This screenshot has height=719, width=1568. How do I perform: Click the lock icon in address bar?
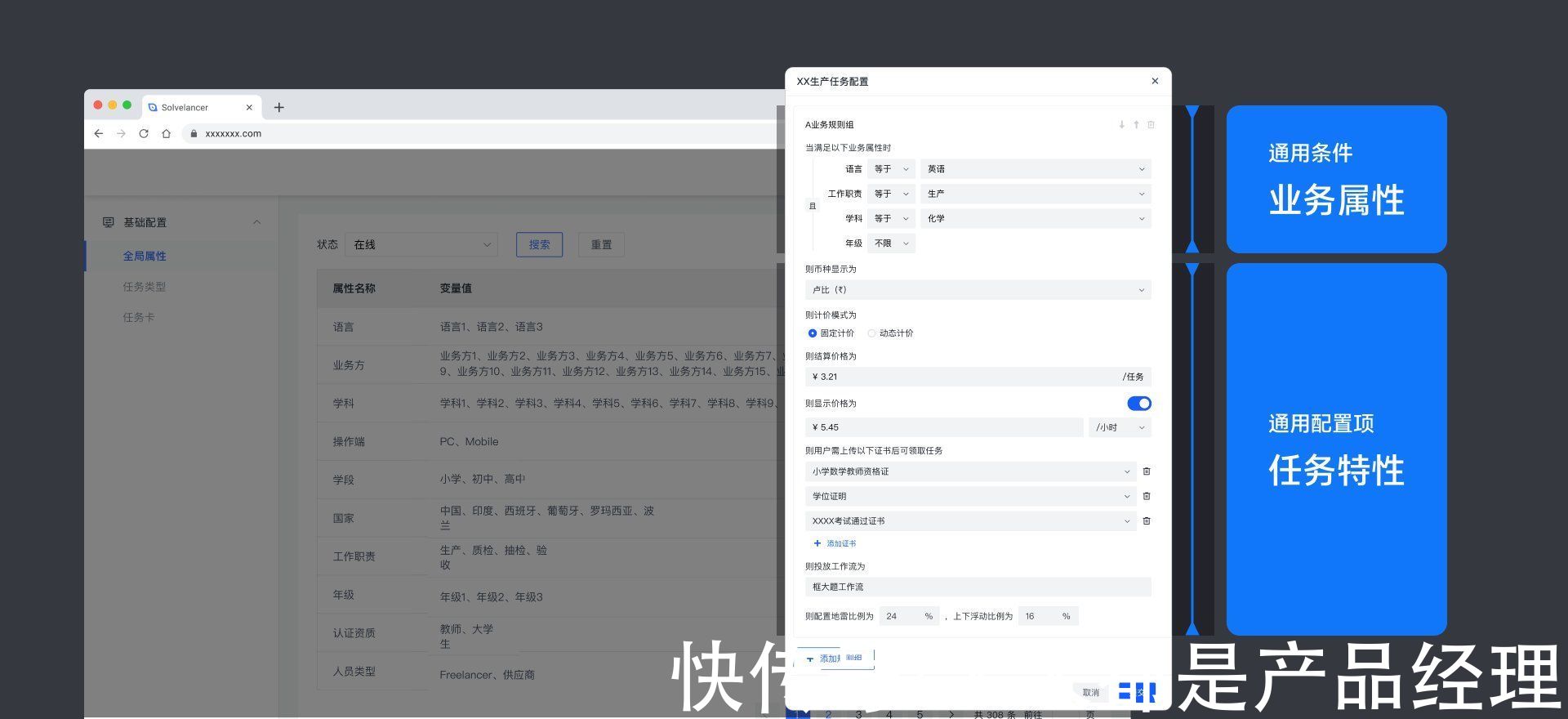coord(194,133)
